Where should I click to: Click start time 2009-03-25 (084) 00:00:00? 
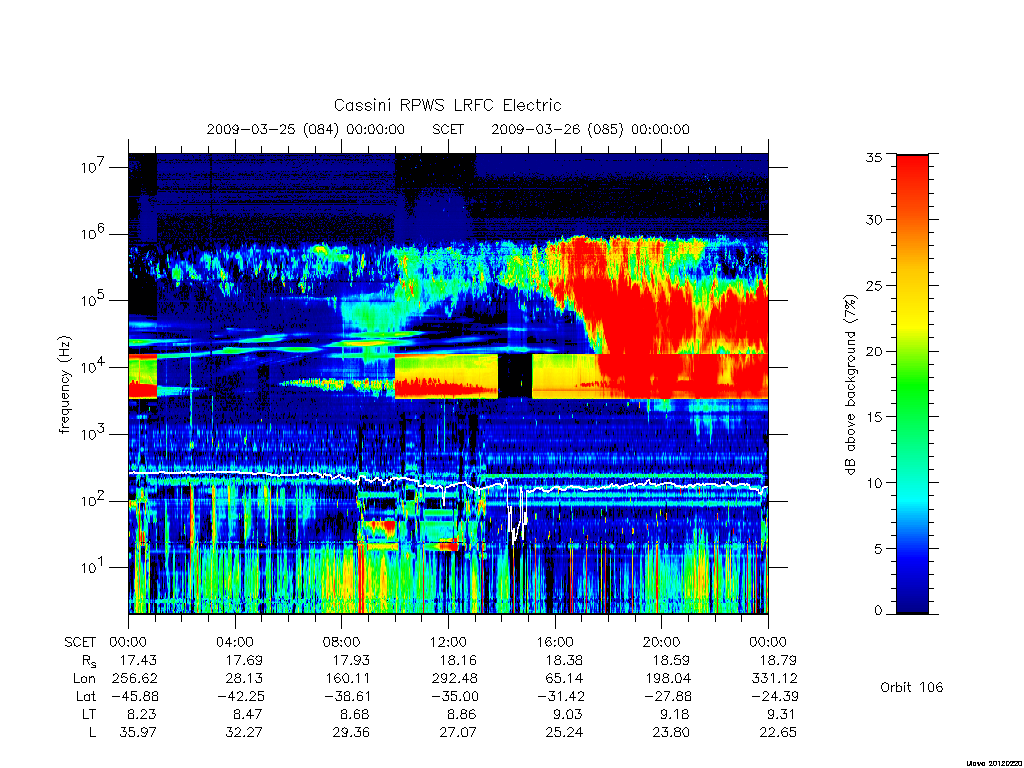tap(306, 129)
